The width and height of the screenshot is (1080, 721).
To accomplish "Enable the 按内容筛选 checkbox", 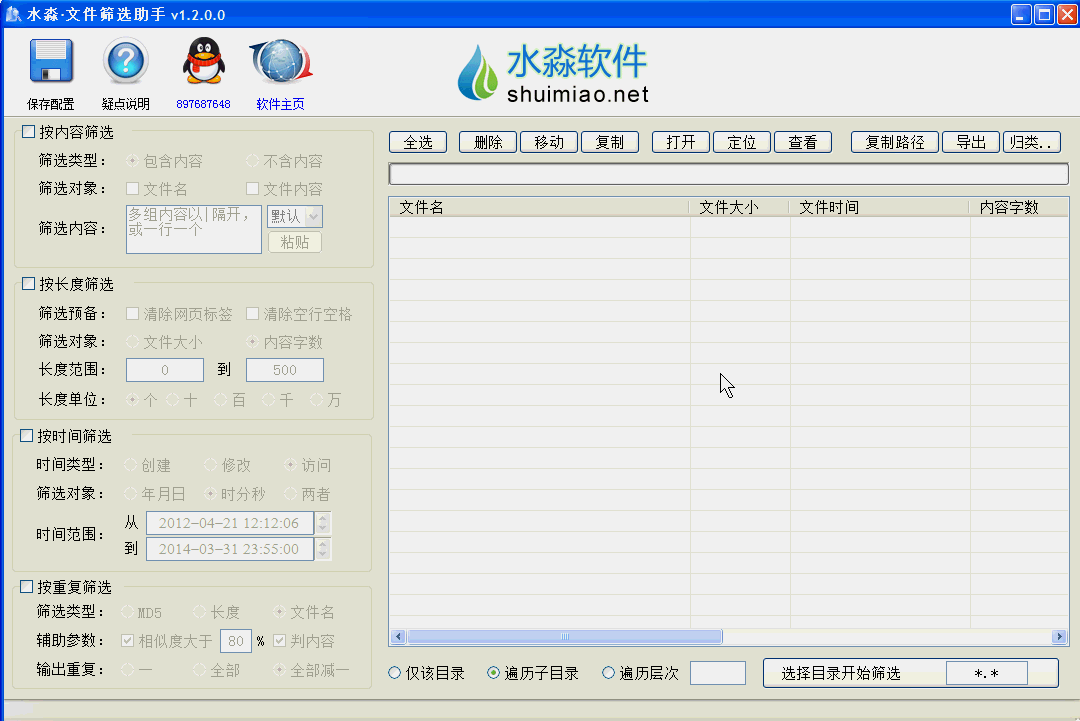I will (28, 132).
